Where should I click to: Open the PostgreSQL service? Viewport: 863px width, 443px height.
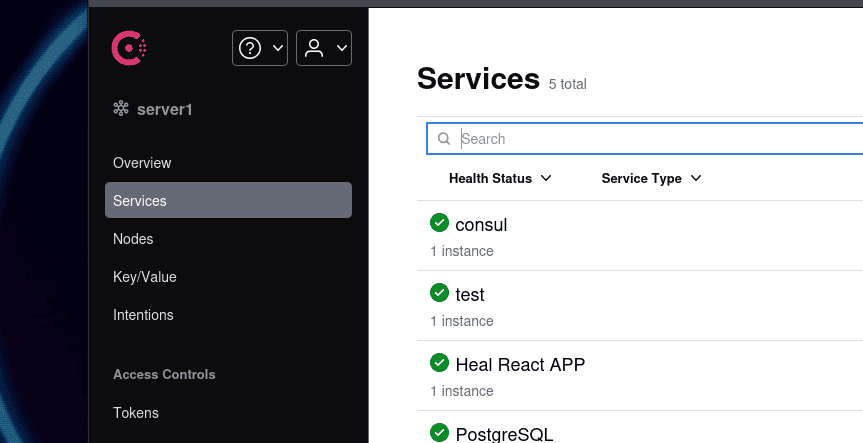tap(504, 434)
